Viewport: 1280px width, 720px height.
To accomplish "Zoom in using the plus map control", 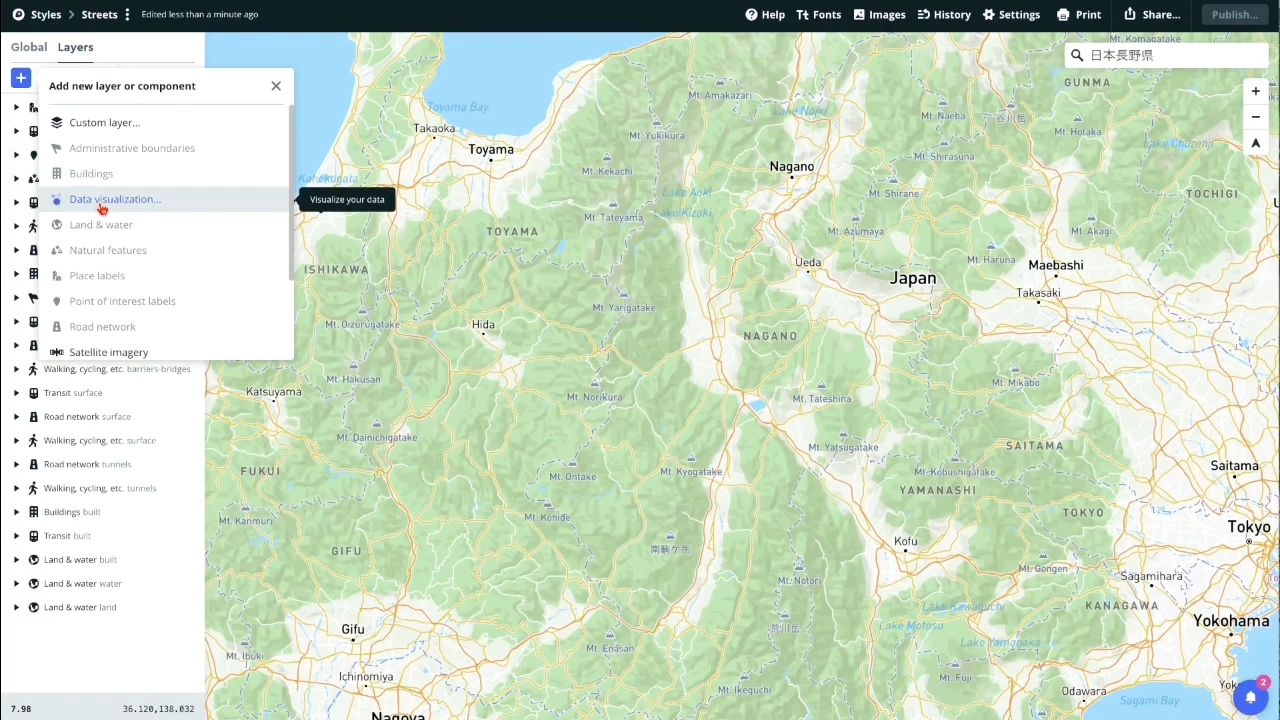I will pyautogui.click(x=1255, y=91).
